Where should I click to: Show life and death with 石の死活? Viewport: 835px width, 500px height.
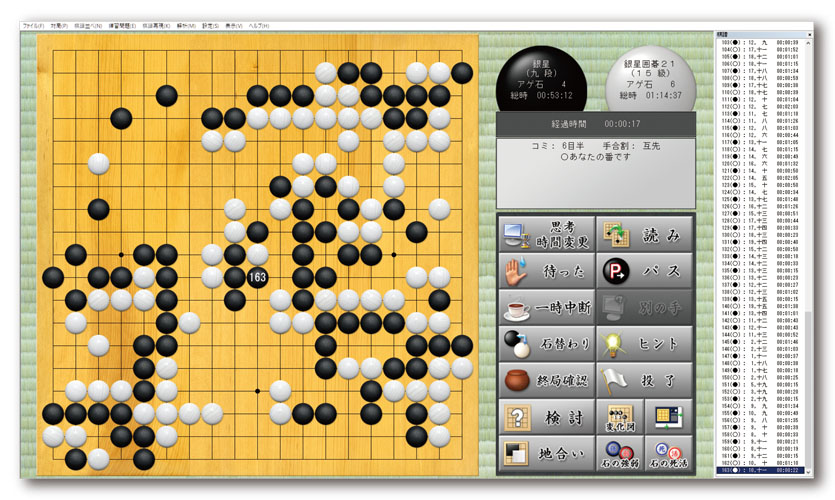[x=669, y=453]
